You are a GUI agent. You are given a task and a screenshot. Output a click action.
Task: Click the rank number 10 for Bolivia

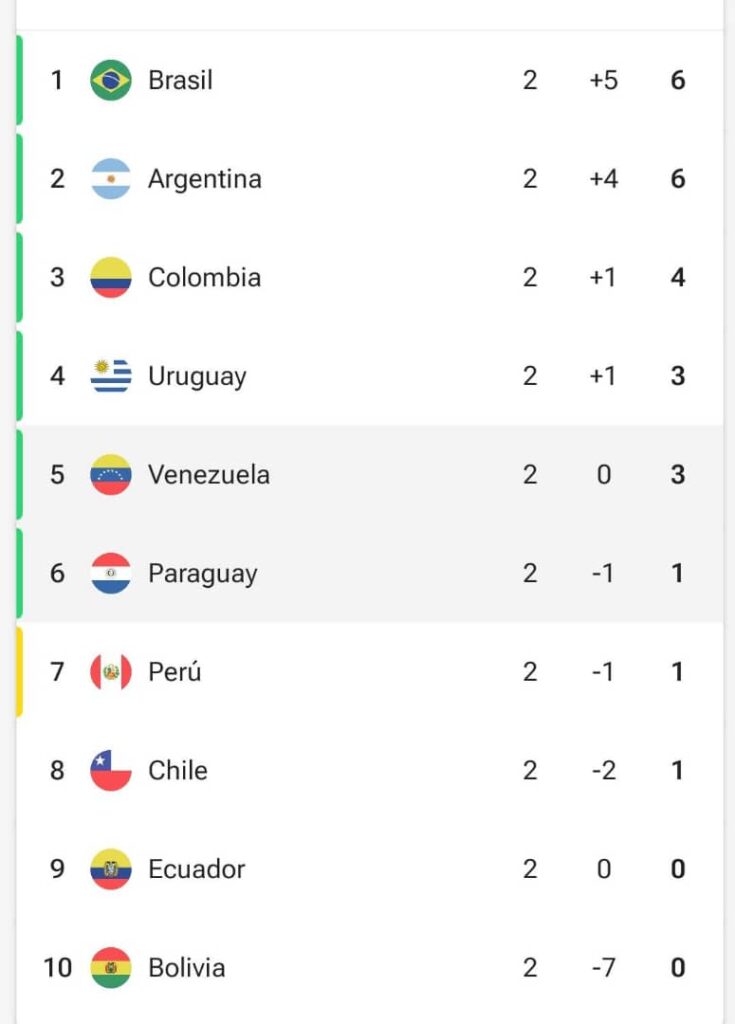coord(57,968)
